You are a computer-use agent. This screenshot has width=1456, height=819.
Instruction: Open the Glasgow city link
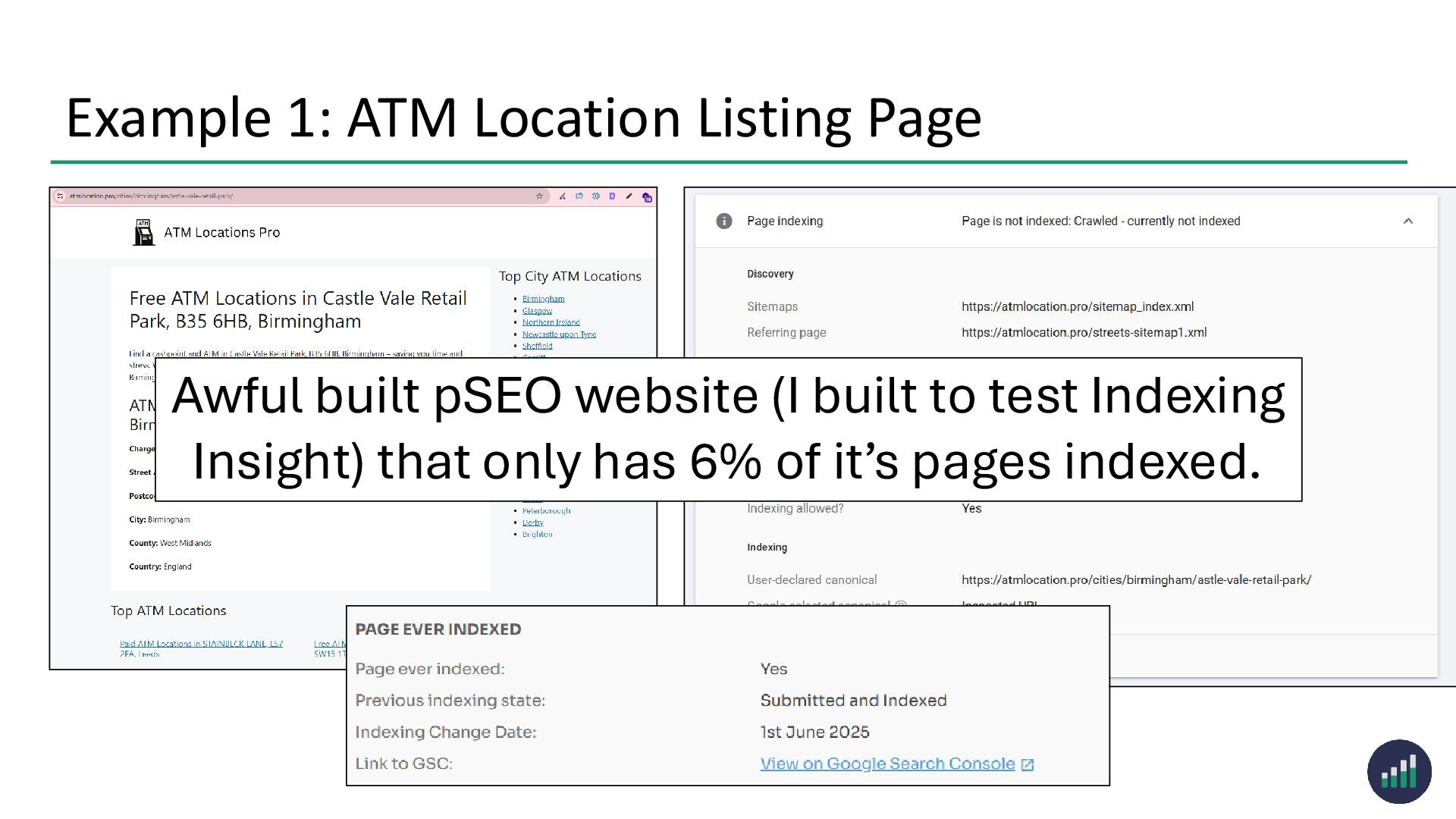click(537, 311)
